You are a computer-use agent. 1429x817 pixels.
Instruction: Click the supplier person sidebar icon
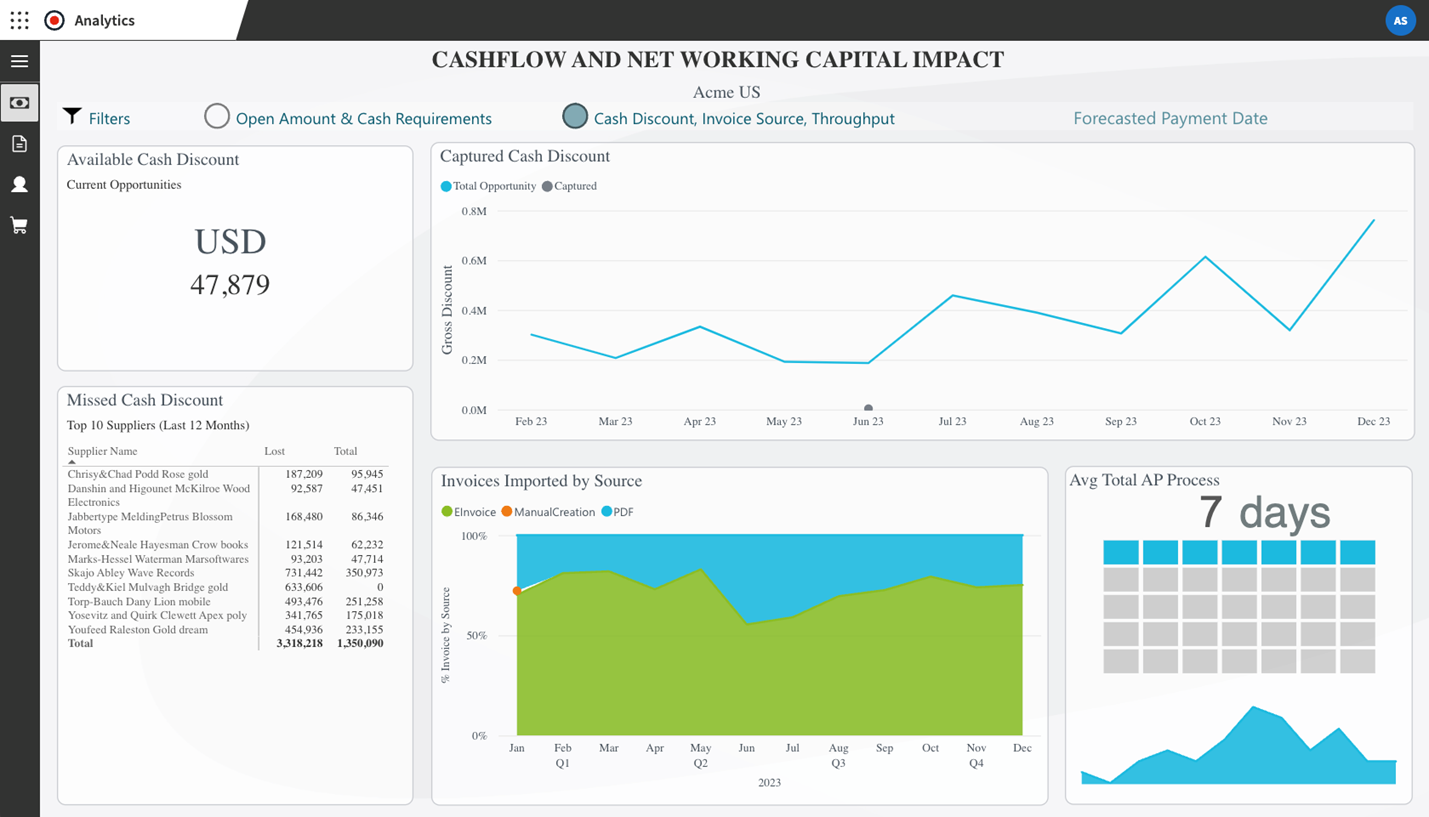pos(19,183)
